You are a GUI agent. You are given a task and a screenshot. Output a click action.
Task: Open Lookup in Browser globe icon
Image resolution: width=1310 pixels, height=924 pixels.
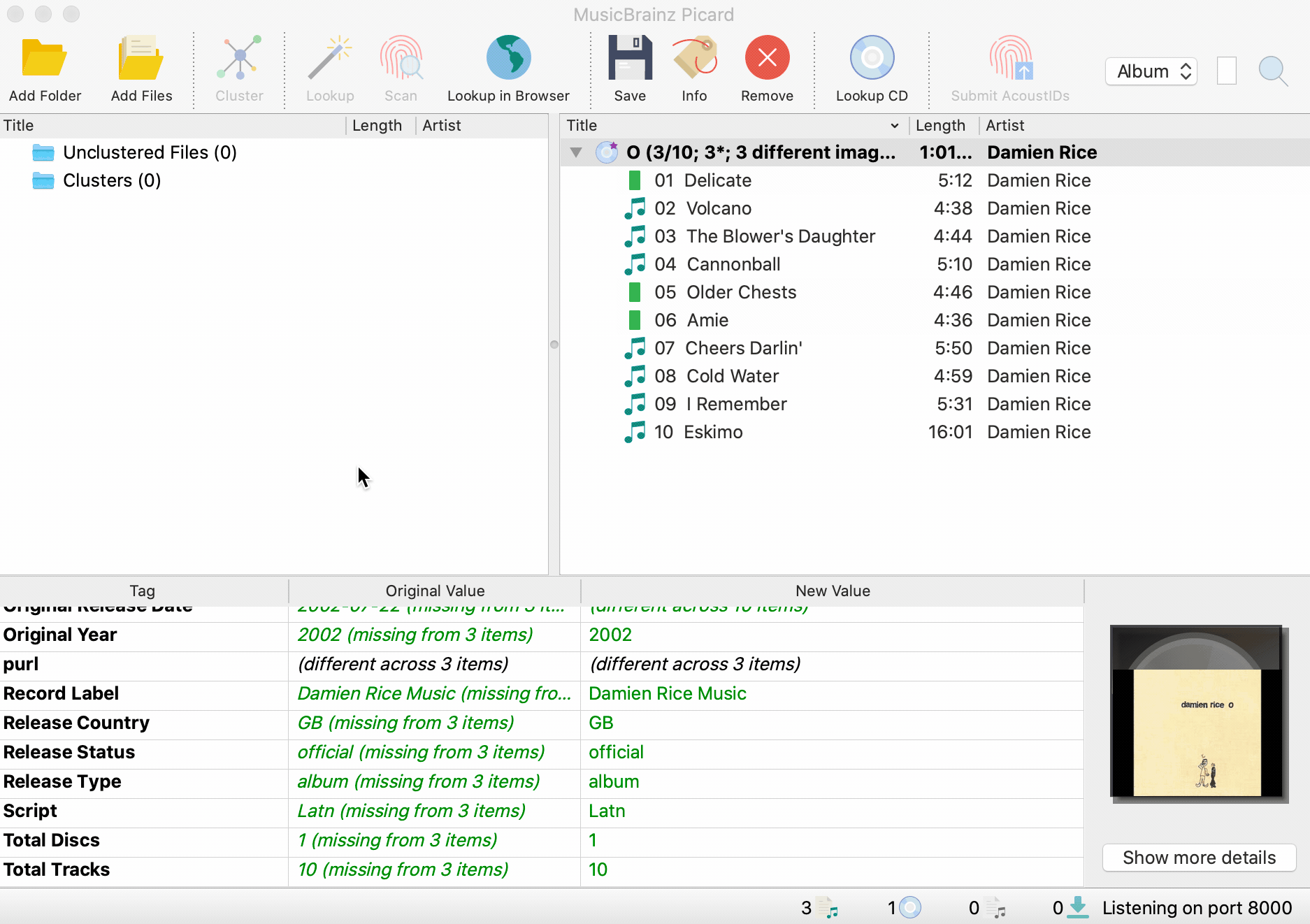pyautogui.click(x=508, y=59)
